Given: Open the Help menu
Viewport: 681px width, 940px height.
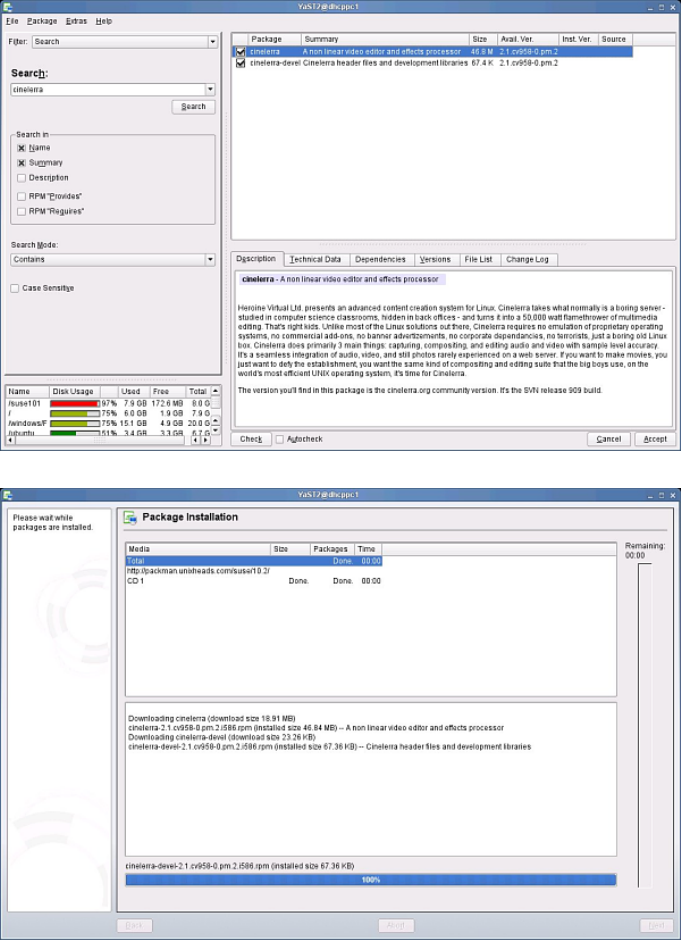Looking at the screenshot, I should click(104, 21).
